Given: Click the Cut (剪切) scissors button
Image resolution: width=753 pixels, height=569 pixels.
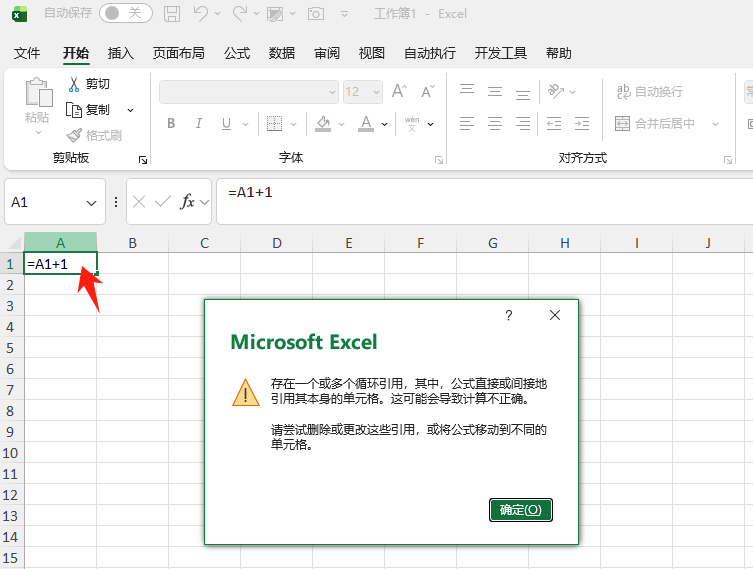Looking at the screenshot, I should 89,84.
